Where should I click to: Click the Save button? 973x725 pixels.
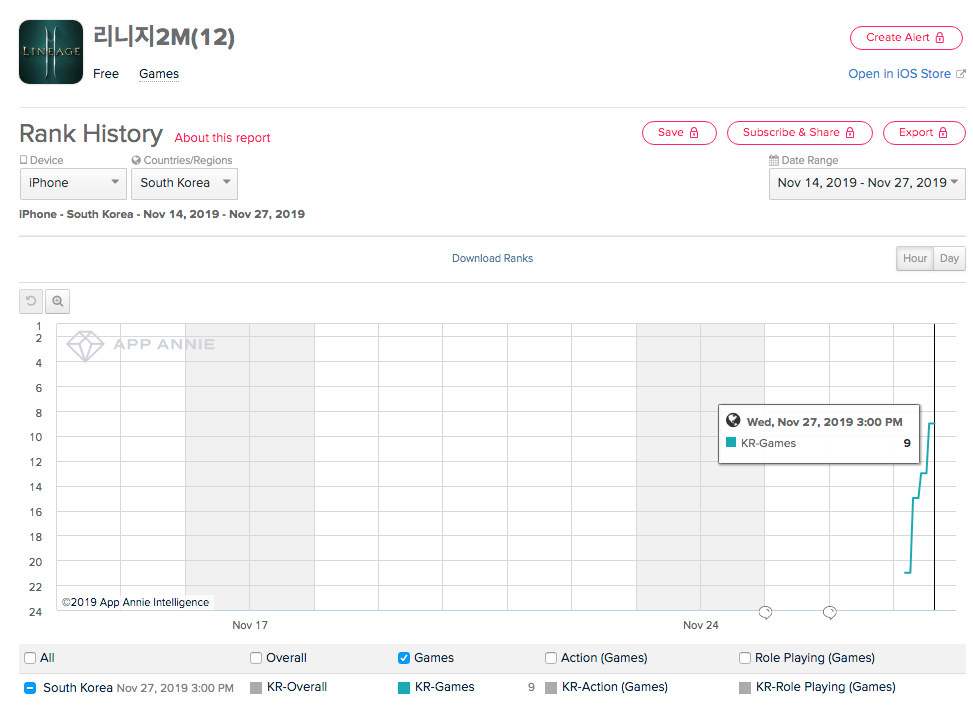tap(679, 133)
